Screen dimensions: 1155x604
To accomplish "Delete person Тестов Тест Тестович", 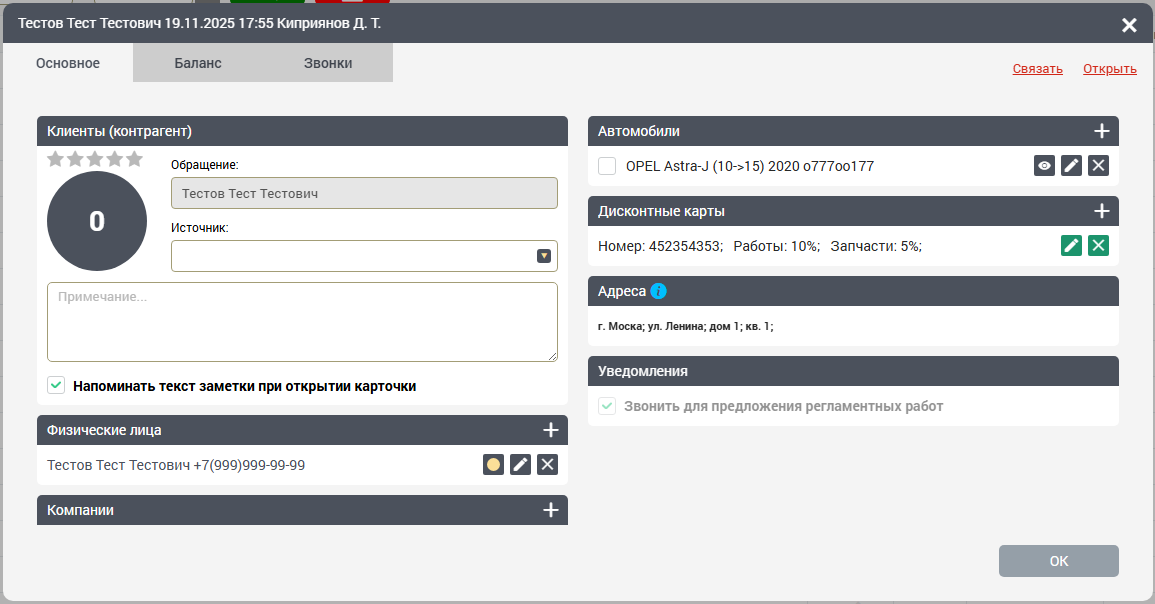I will point(547,464).
